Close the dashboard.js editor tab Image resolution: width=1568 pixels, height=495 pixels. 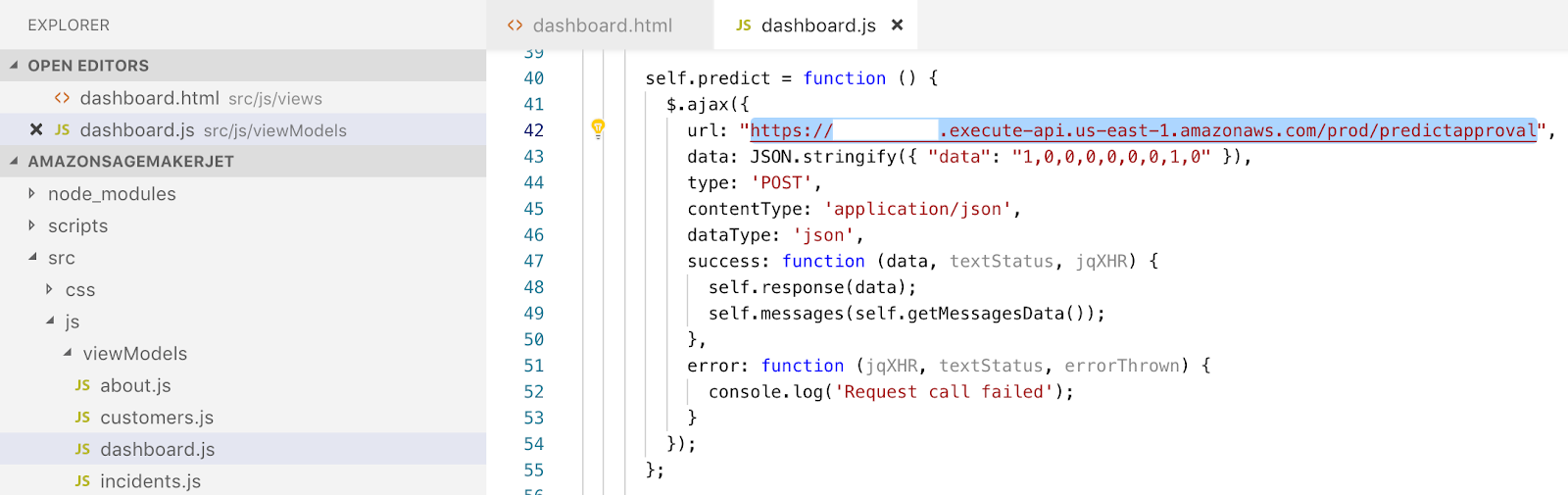[x=897, y=25]
